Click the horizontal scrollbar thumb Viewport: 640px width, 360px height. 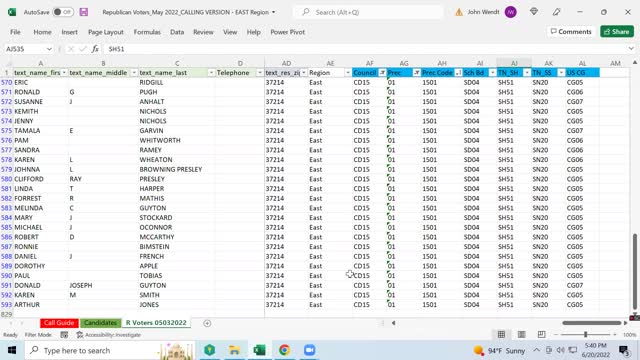point(591,323)
